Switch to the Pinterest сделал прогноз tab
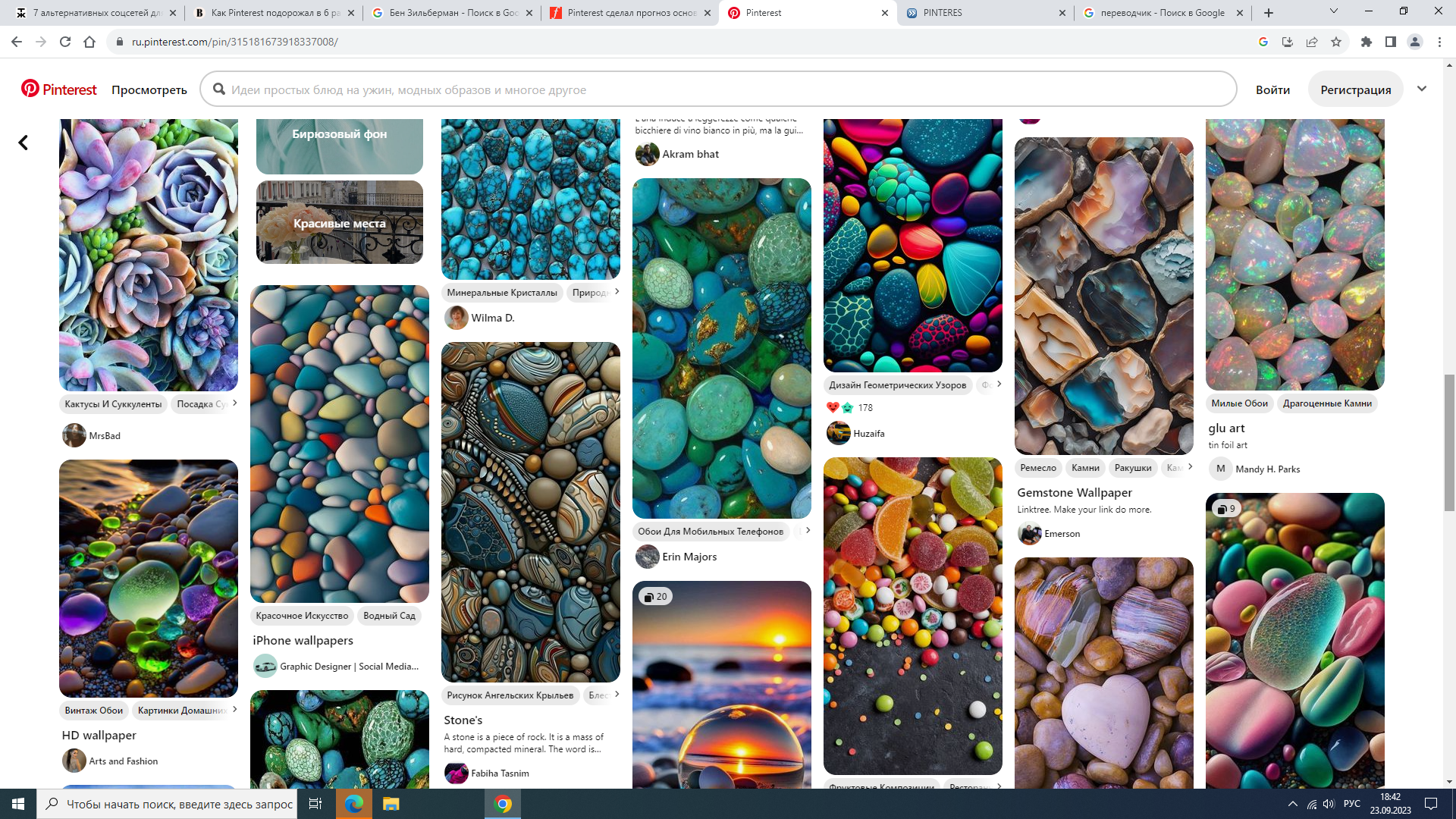The width and height of the screenshot is (1456, 819). [630, 13]
